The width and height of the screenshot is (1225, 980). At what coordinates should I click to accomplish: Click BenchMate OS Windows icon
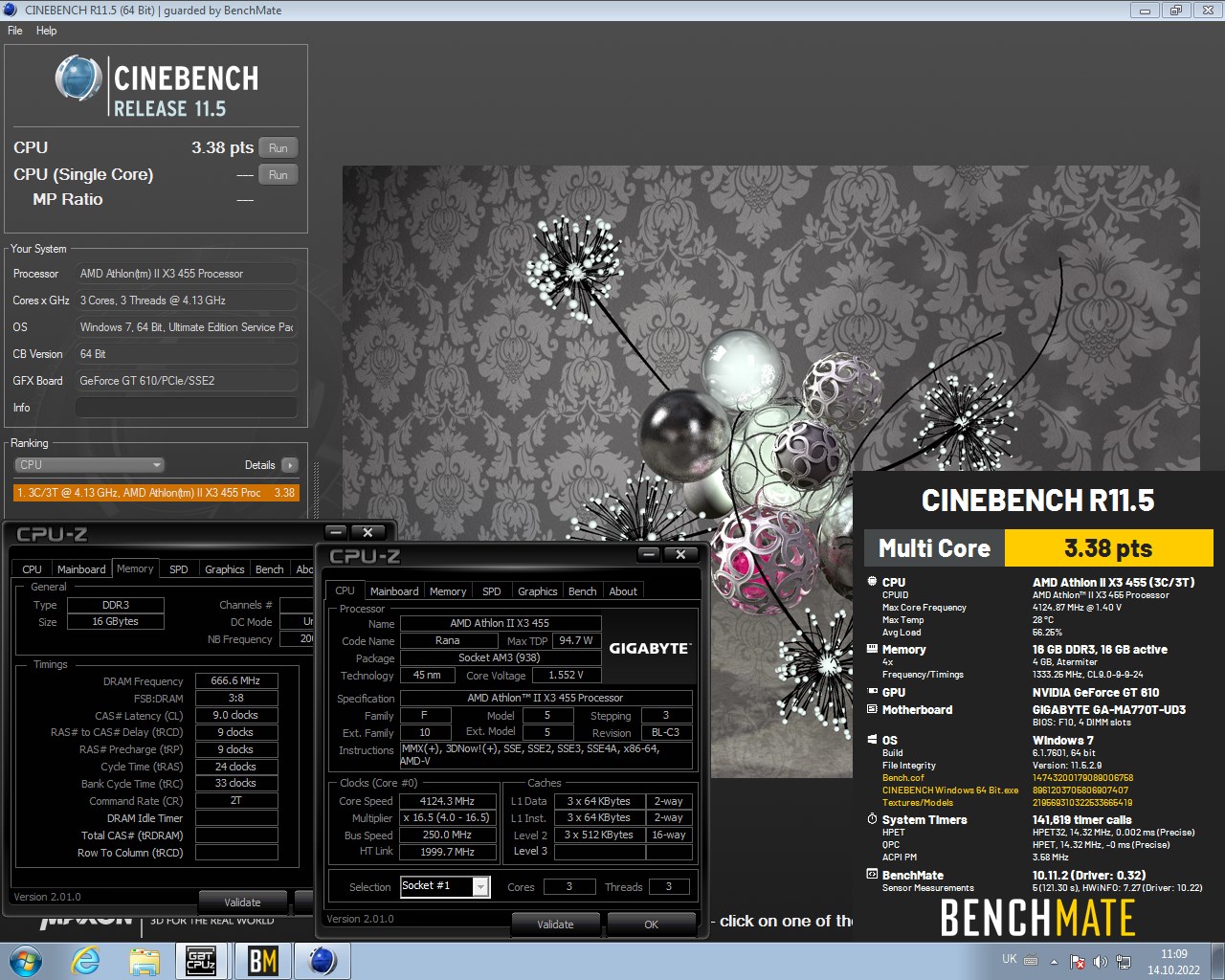872,740
